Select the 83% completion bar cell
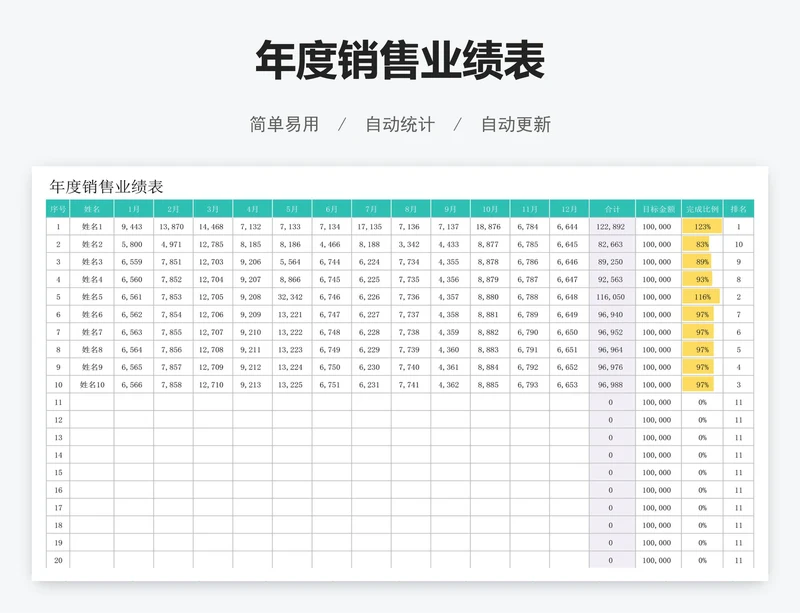The height and width of the screenshot is (613, 800). 702,244
